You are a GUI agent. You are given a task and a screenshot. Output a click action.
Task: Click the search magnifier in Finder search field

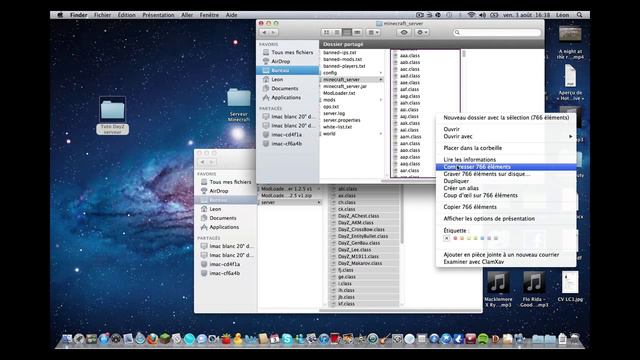click(x=457, y=32)
